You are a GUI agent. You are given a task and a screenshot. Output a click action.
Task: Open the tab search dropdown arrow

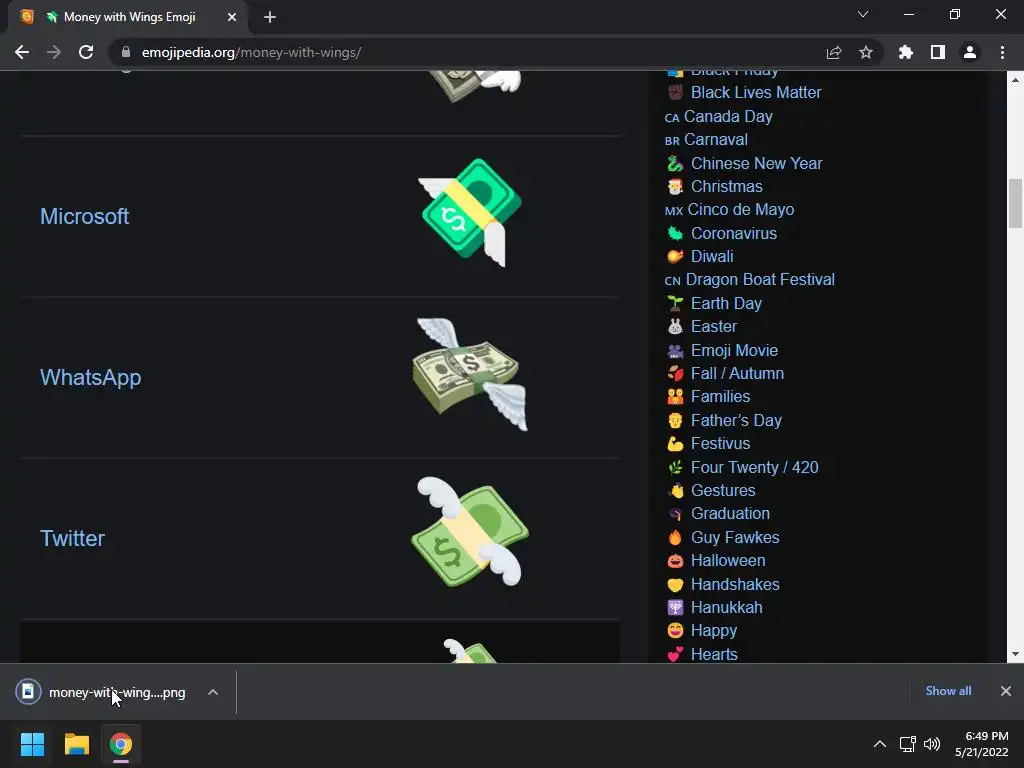[863, 14]
